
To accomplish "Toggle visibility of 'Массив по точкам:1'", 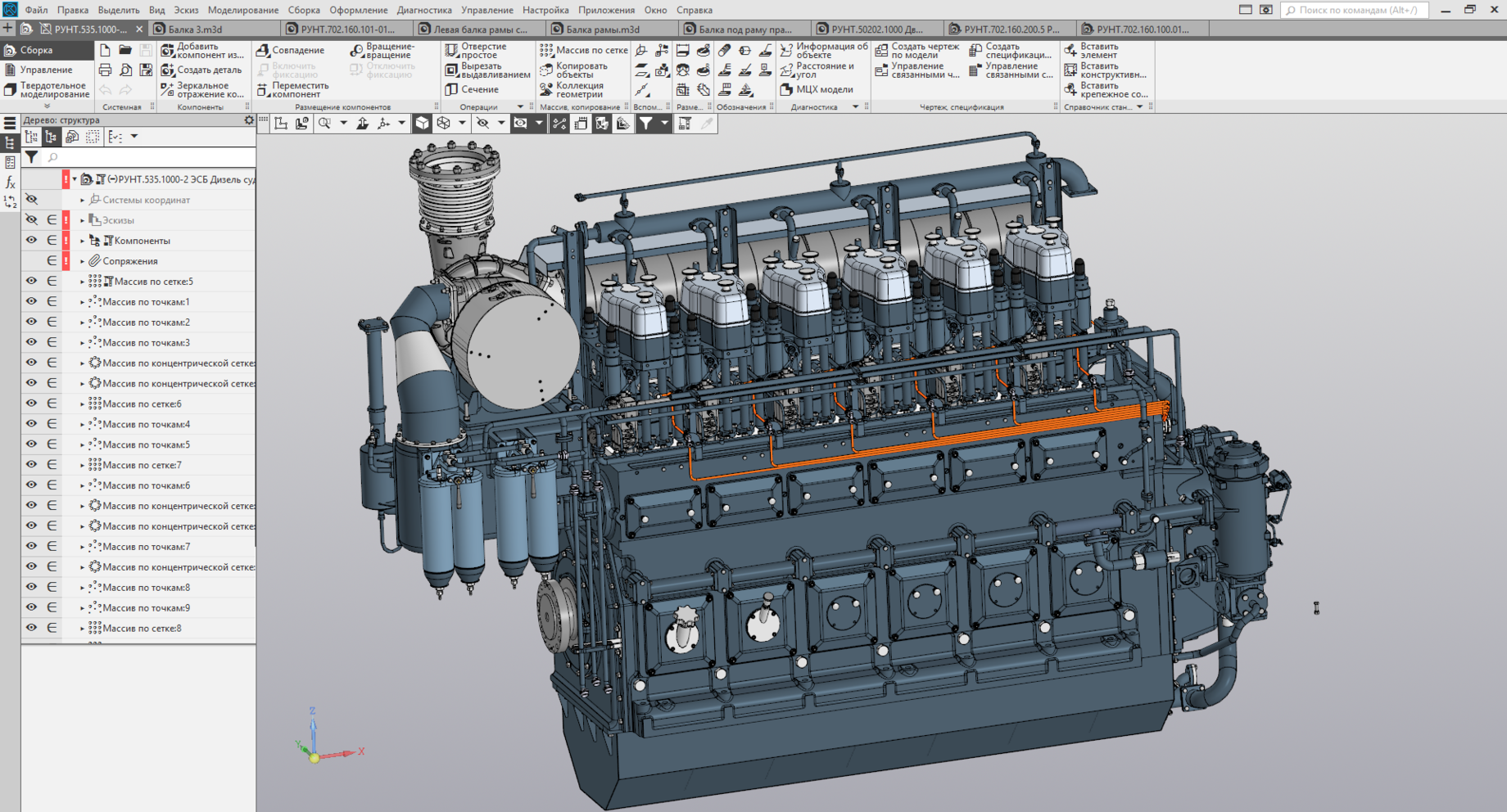I will point(31,302).
